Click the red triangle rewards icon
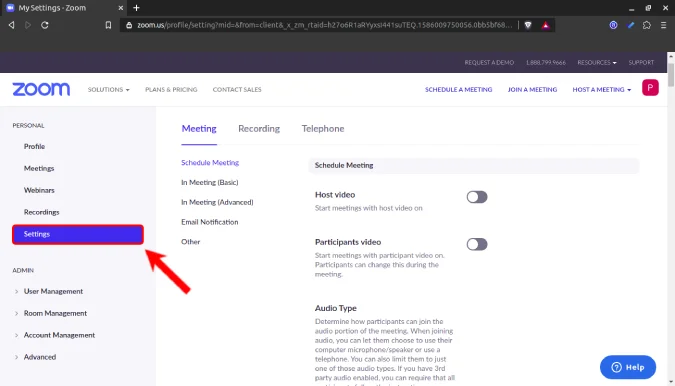This screenshot has width=675, height=386. coord(545,25)
